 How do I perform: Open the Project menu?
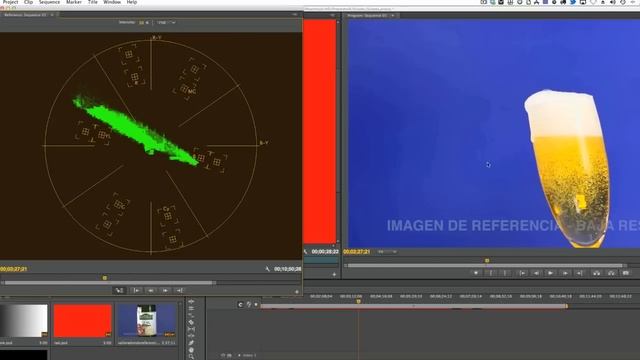(x=10, y=2)
